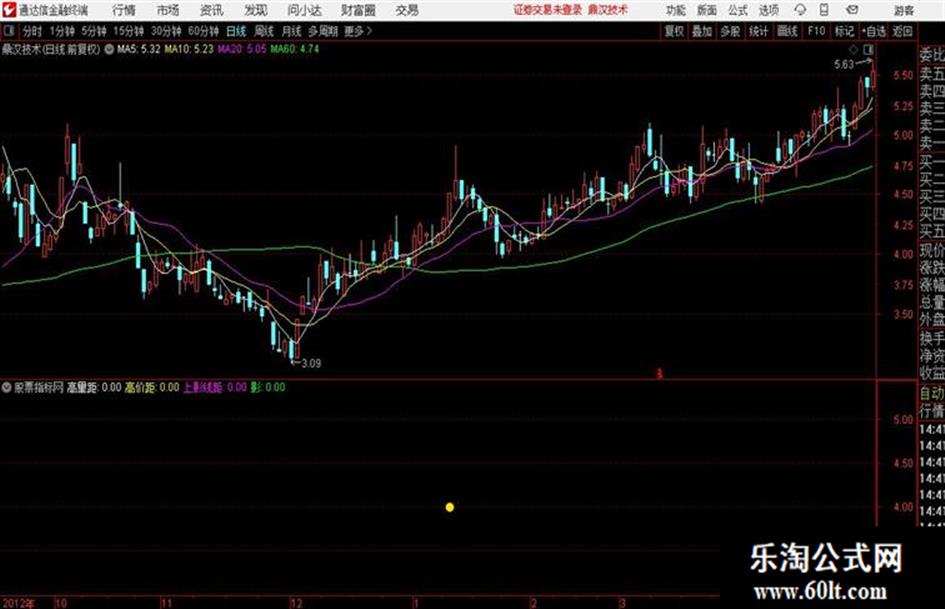Viewport: 945px width, 609px height.
Task: Click the 证券交易未登录 login link
Action: 548,10
